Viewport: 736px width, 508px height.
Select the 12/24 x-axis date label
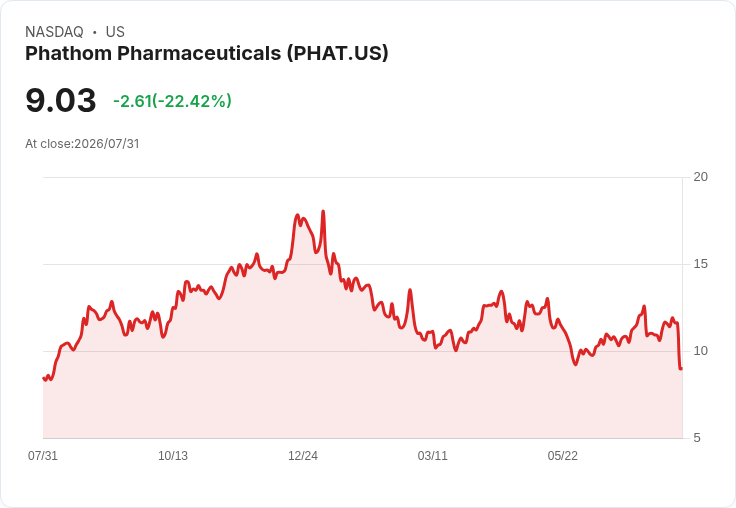(303, 455)
